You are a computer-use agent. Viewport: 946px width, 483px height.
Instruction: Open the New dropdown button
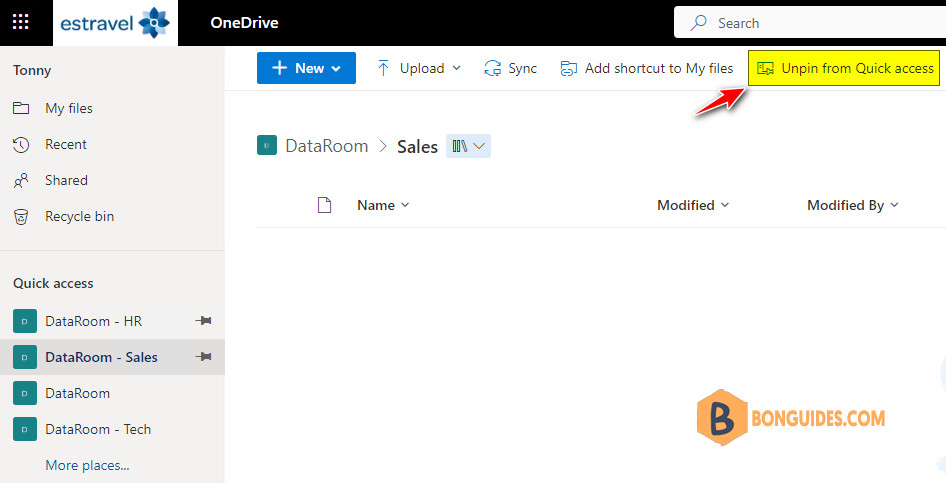[x=306, y=68]
